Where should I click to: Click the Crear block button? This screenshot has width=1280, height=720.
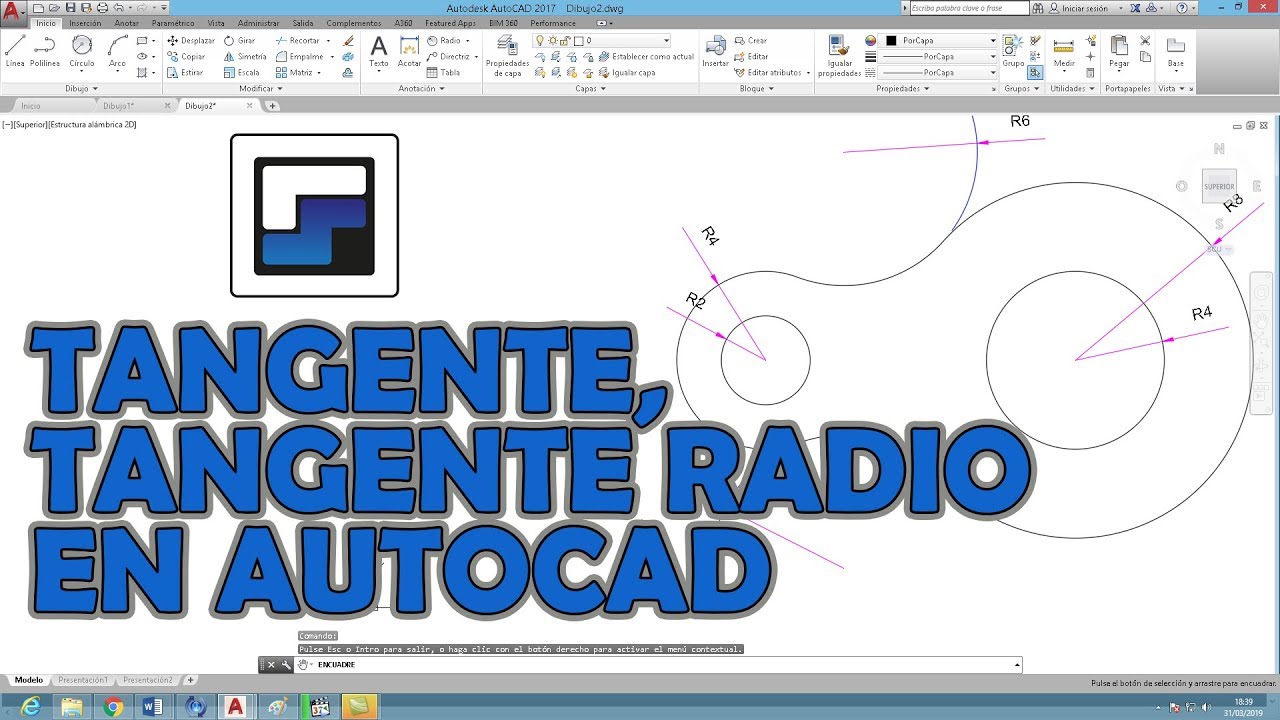[x=751, y=41]
